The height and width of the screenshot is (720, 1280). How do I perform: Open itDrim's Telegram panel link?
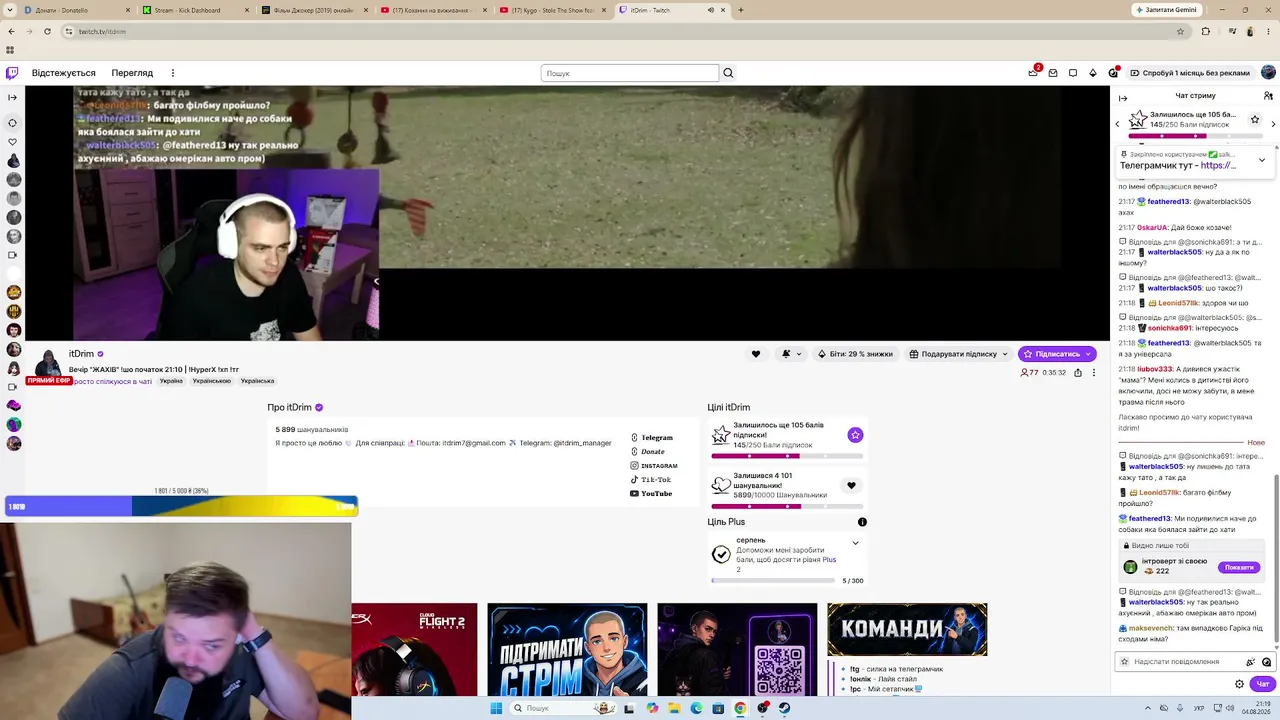(x=652, y=438)
